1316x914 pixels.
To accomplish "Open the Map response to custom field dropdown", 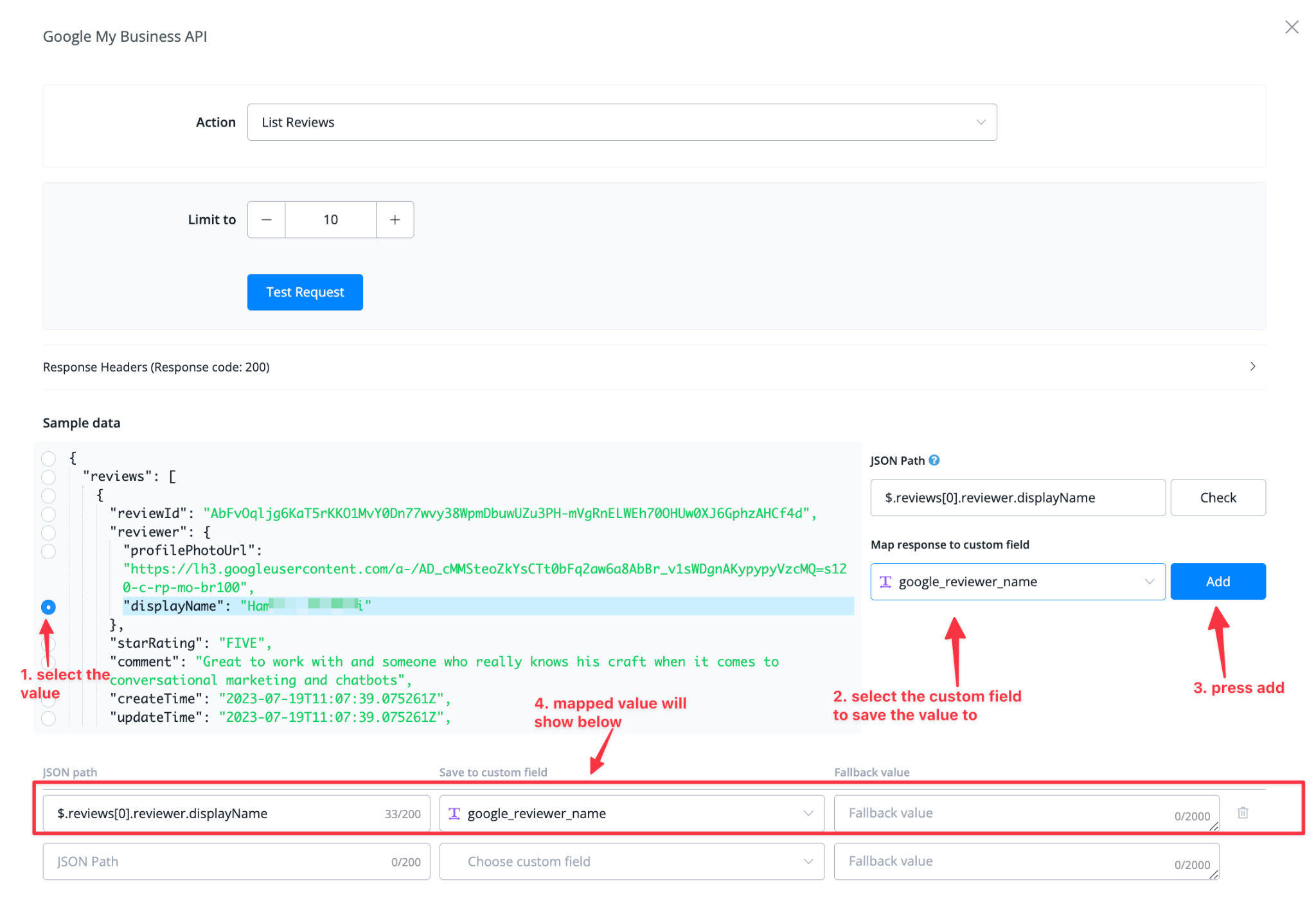I will [1017, 582].
